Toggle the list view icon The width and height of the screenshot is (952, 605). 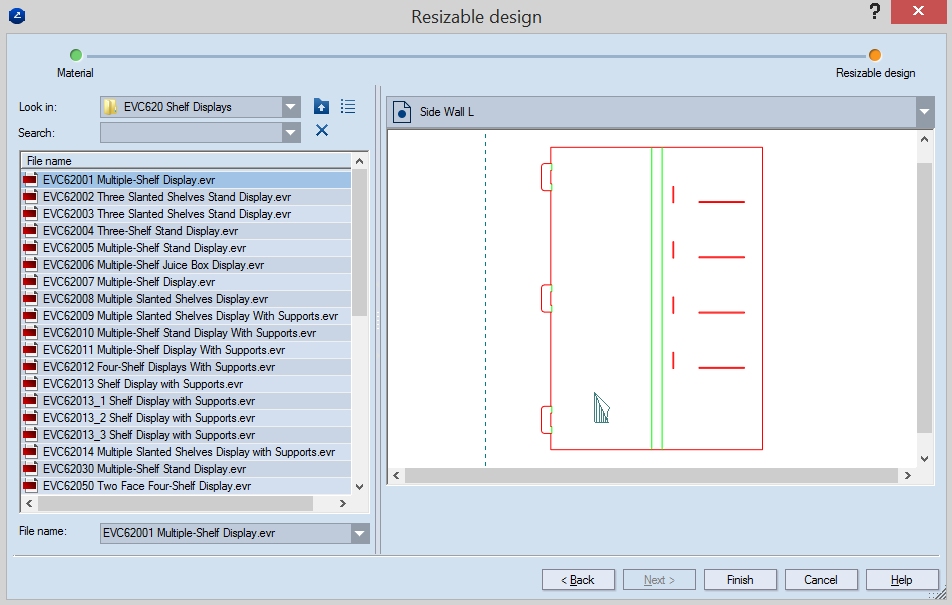click(348, 107)
